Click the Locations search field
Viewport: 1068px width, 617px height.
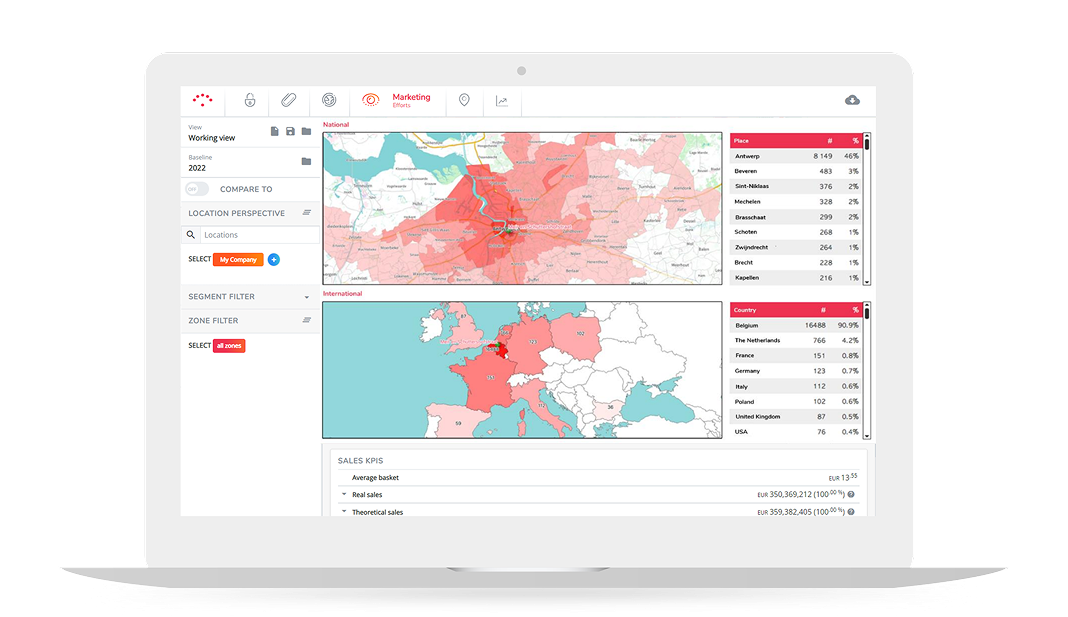[x=259, y=235]
